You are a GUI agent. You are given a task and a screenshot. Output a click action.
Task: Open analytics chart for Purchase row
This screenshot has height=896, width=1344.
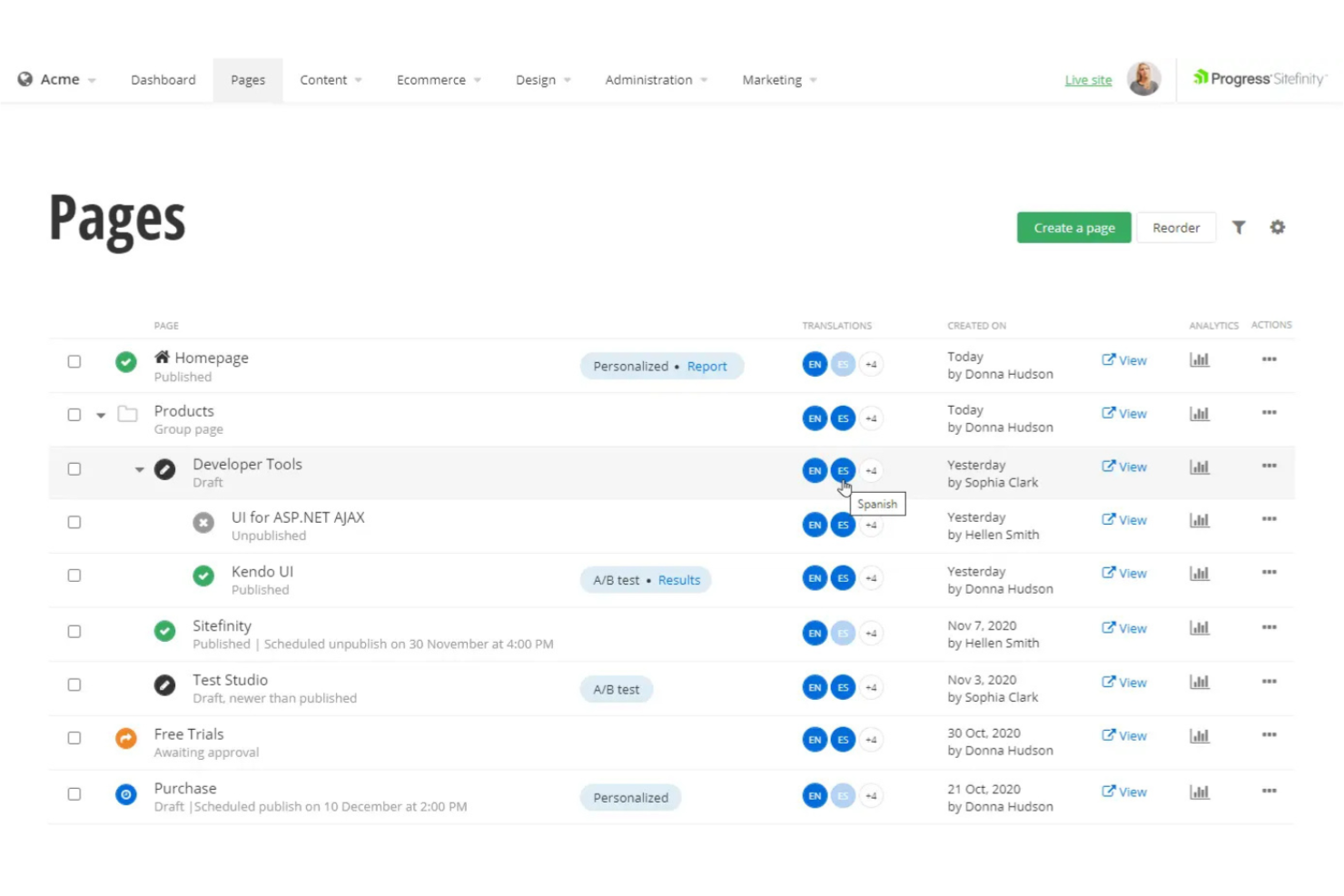1200,792
